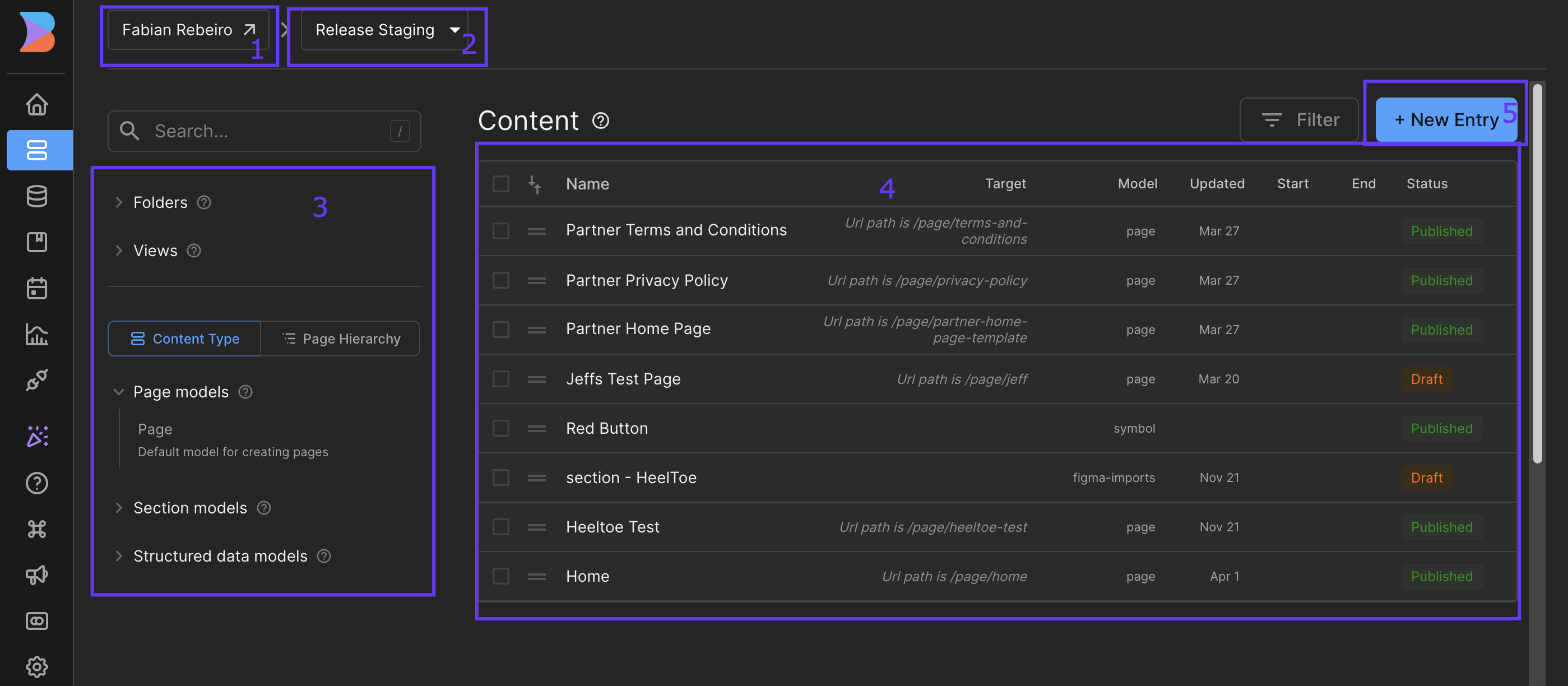Image resolution: width=1568 pixels, height=686 pixels.
Task: Expand the Views section
Action: (119, 251)
